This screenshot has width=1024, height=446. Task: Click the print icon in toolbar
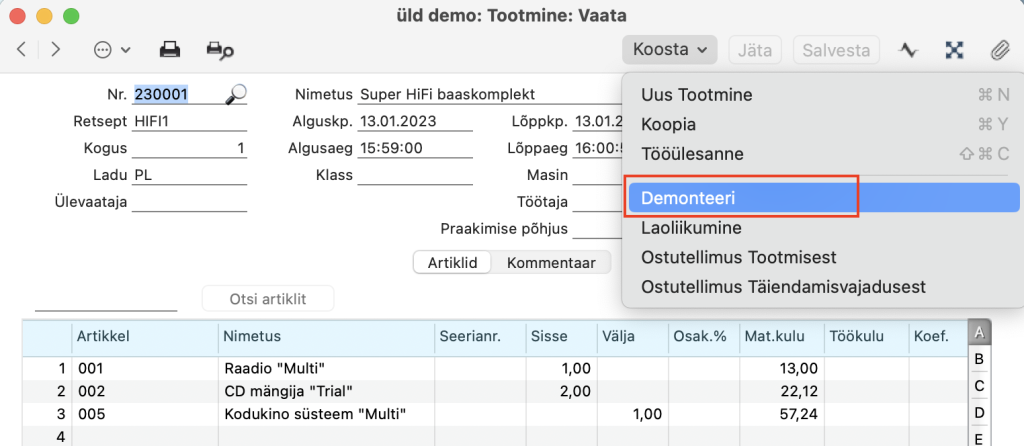tap(170, 49)
